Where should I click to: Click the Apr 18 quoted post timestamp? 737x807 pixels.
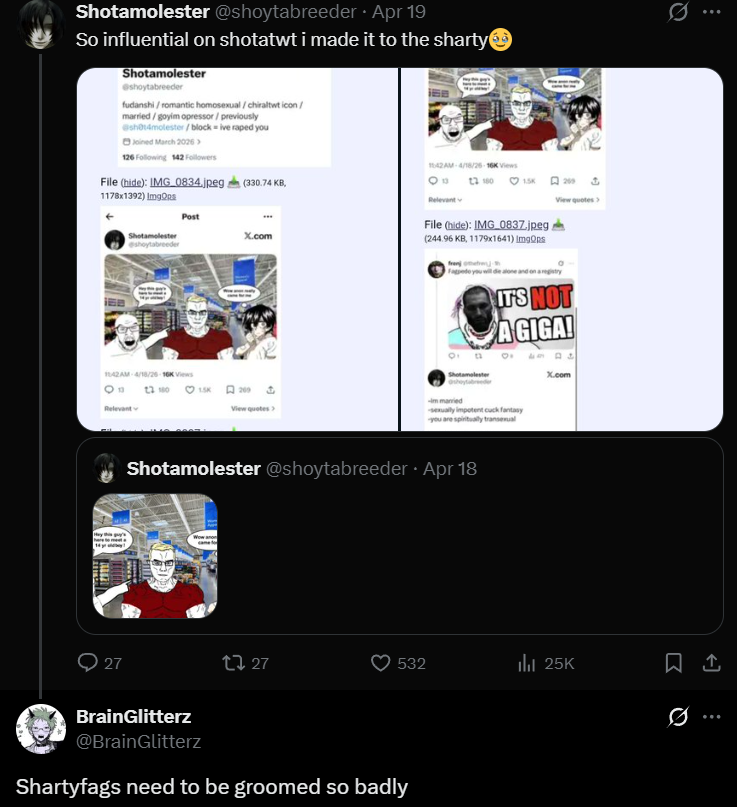[450, 468]
